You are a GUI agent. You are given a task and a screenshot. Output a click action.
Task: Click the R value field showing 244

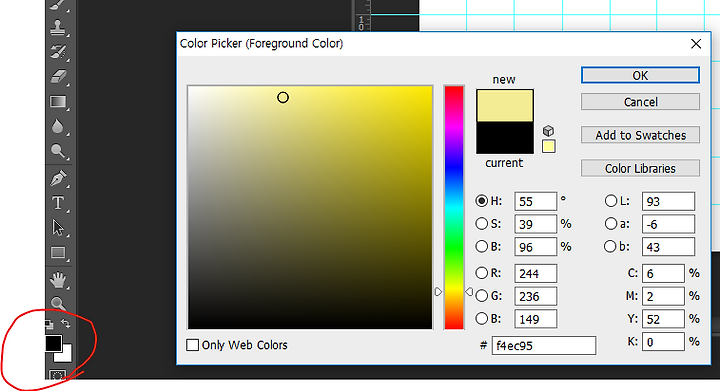pyautogui.click(x=535, y=274)
